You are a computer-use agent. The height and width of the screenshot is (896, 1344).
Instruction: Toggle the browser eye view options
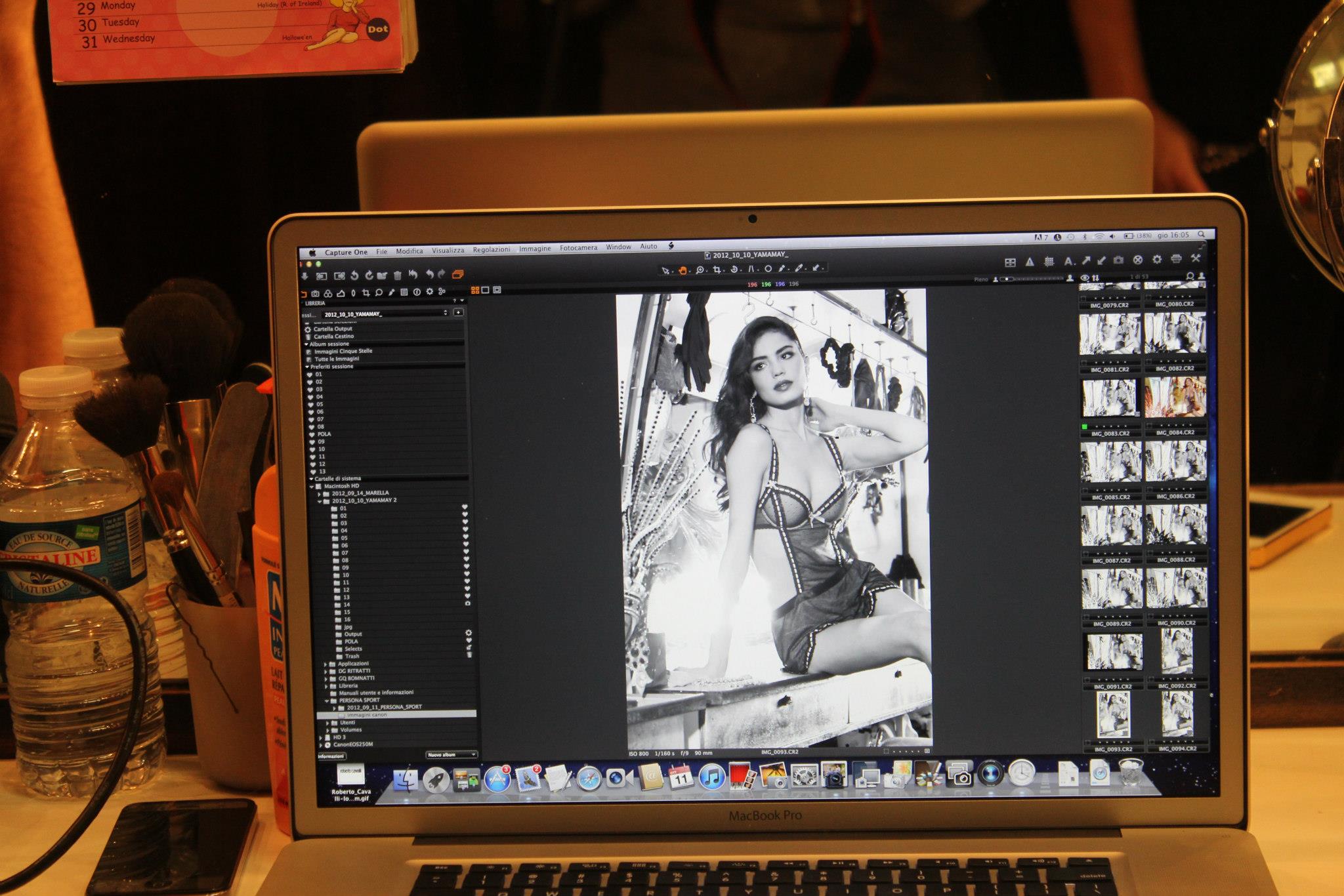pyautogui.click(x=1084, y=278)
